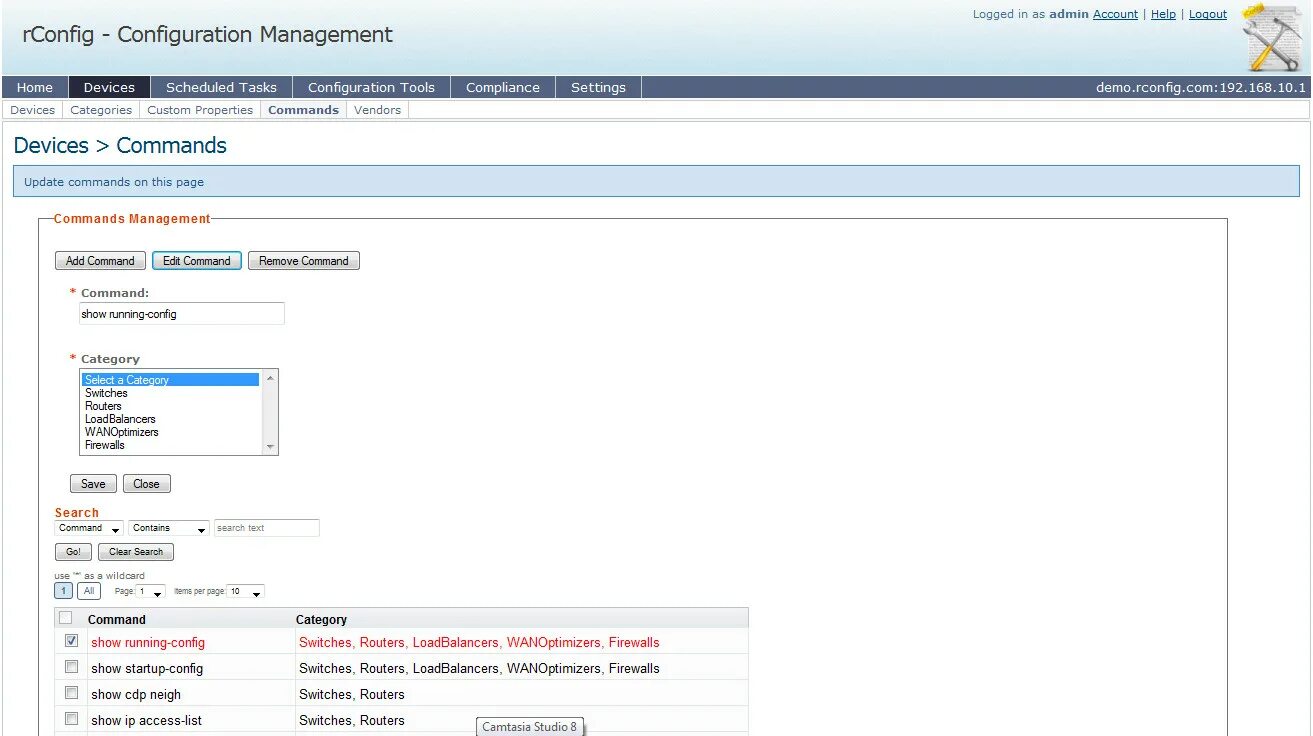The image size is (1313, 736).
Task: Uncheck the show running-config row checkbox
Action: 71,641
